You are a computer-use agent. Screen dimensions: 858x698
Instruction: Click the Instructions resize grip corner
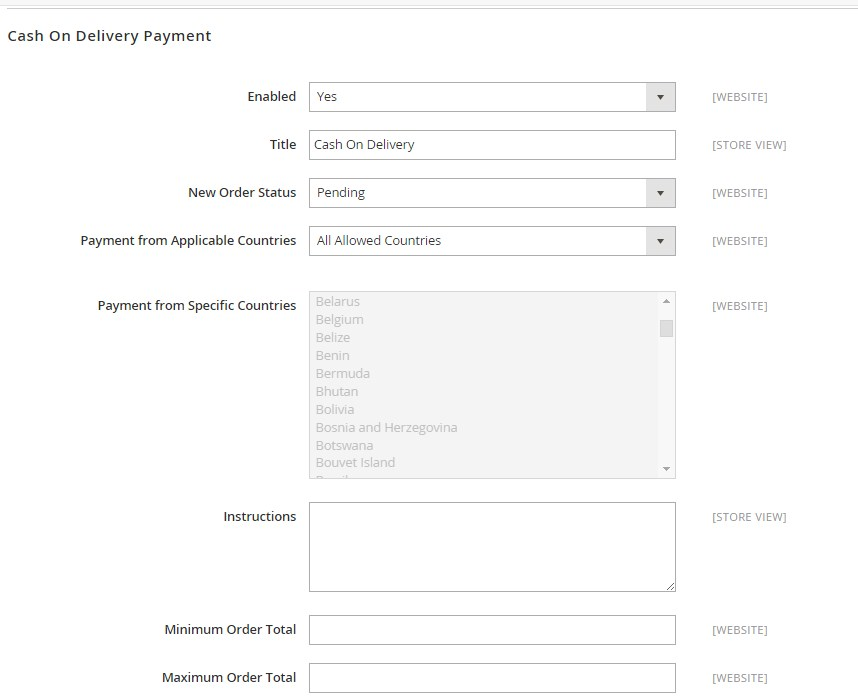pos(670,586)
